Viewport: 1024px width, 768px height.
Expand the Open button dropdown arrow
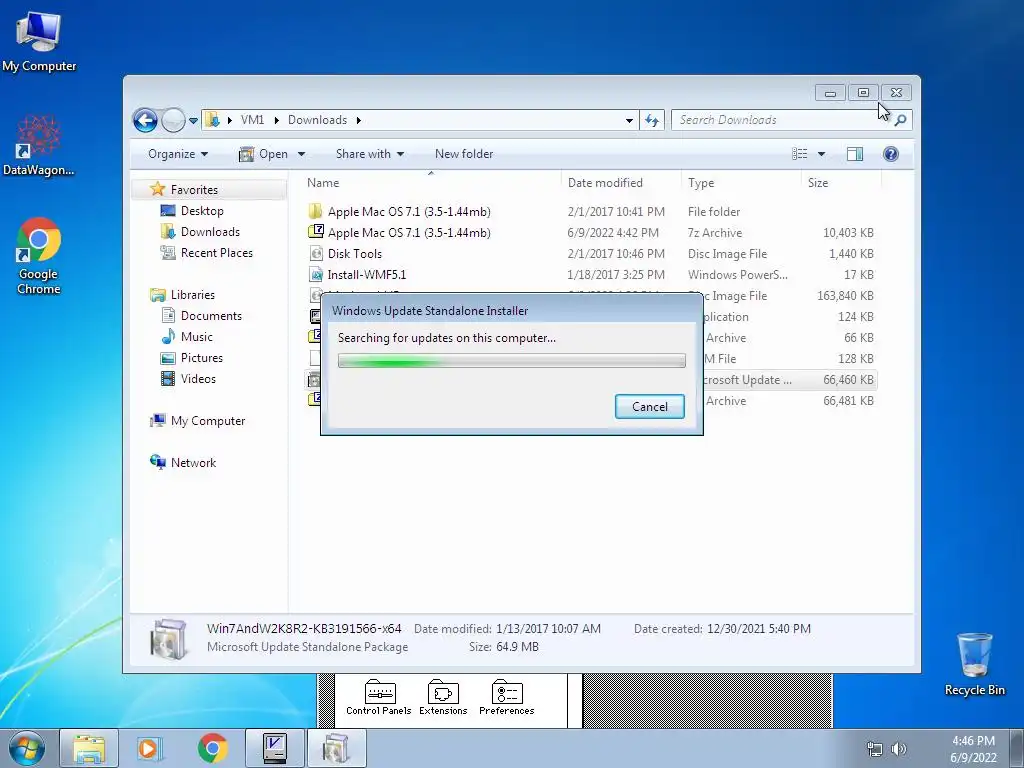(301, 154)
